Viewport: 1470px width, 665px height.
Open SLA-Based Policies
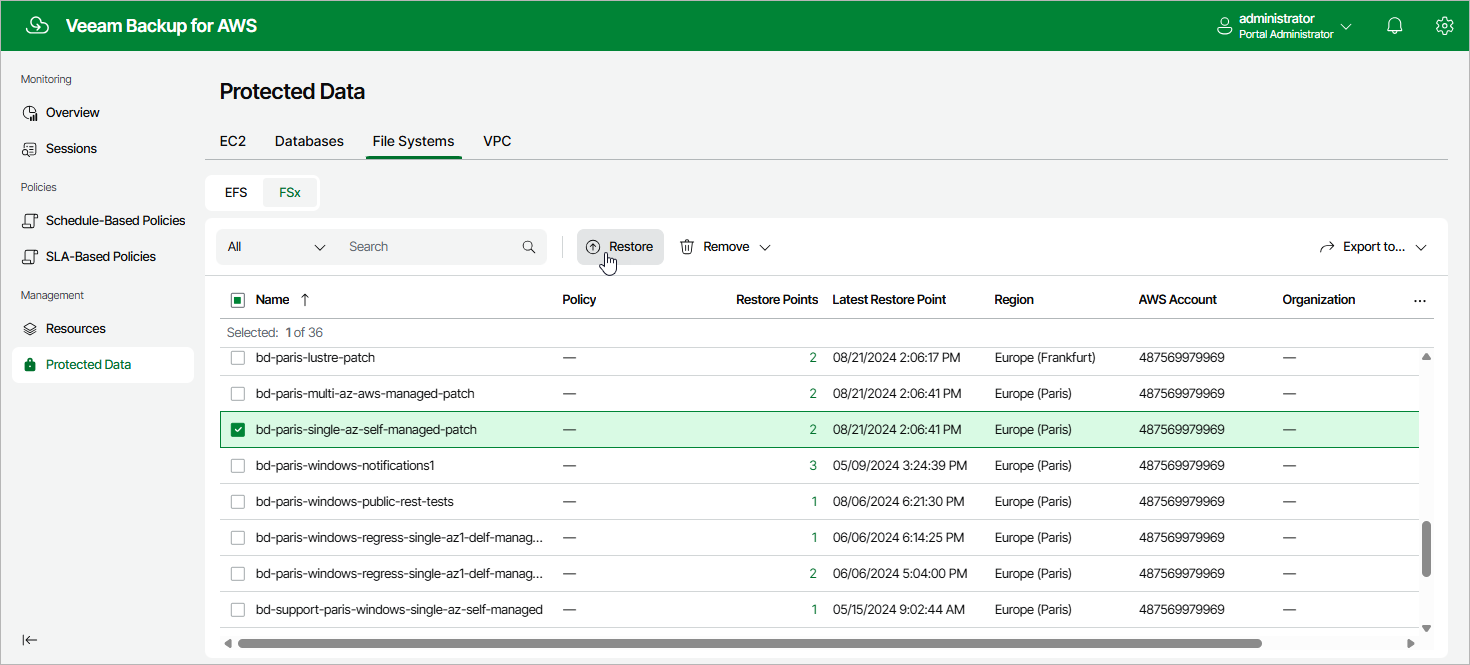coord(101,257)
